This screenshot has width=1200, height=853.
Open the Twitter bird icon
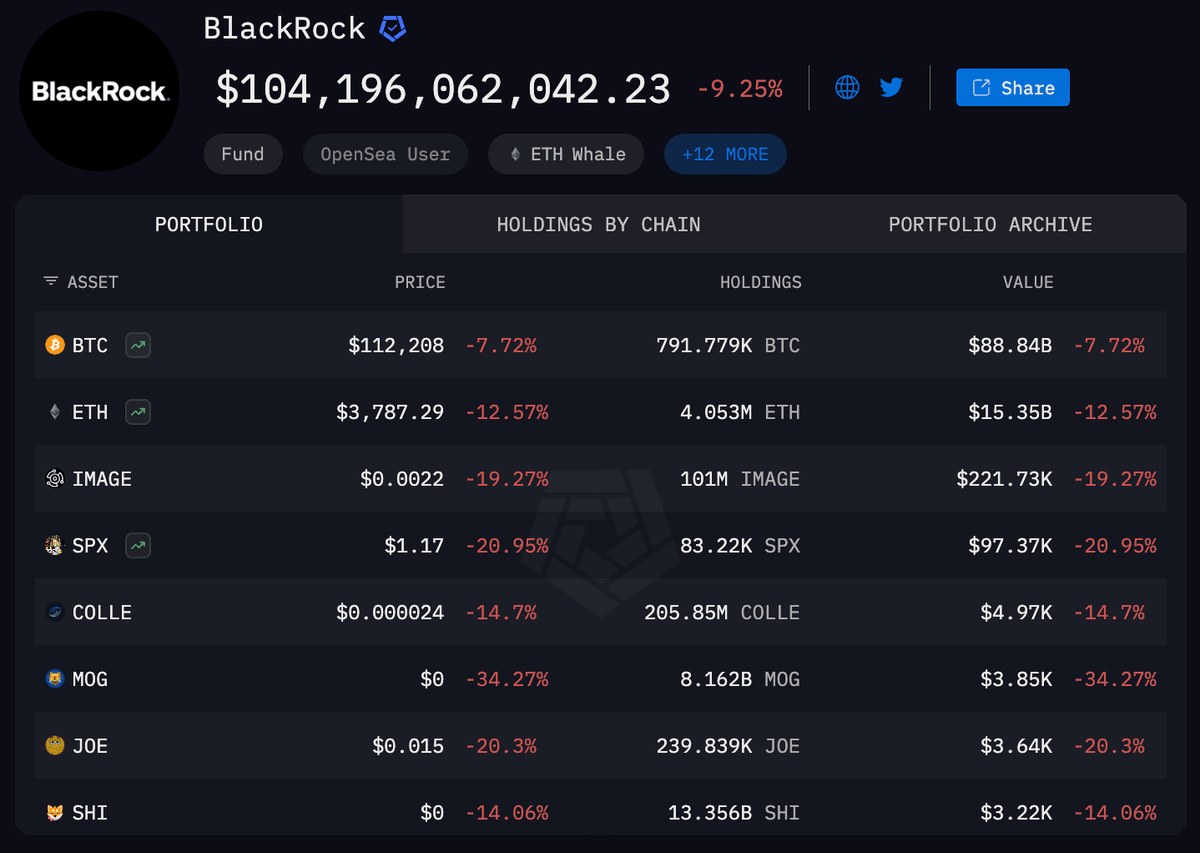pos(891,88)
